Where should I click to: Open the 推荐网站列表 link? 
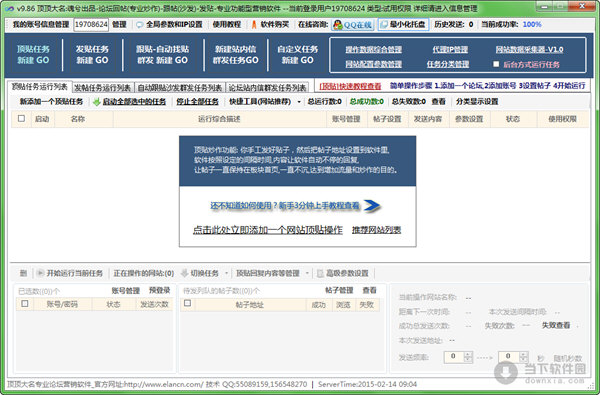(x=377, y=230)
